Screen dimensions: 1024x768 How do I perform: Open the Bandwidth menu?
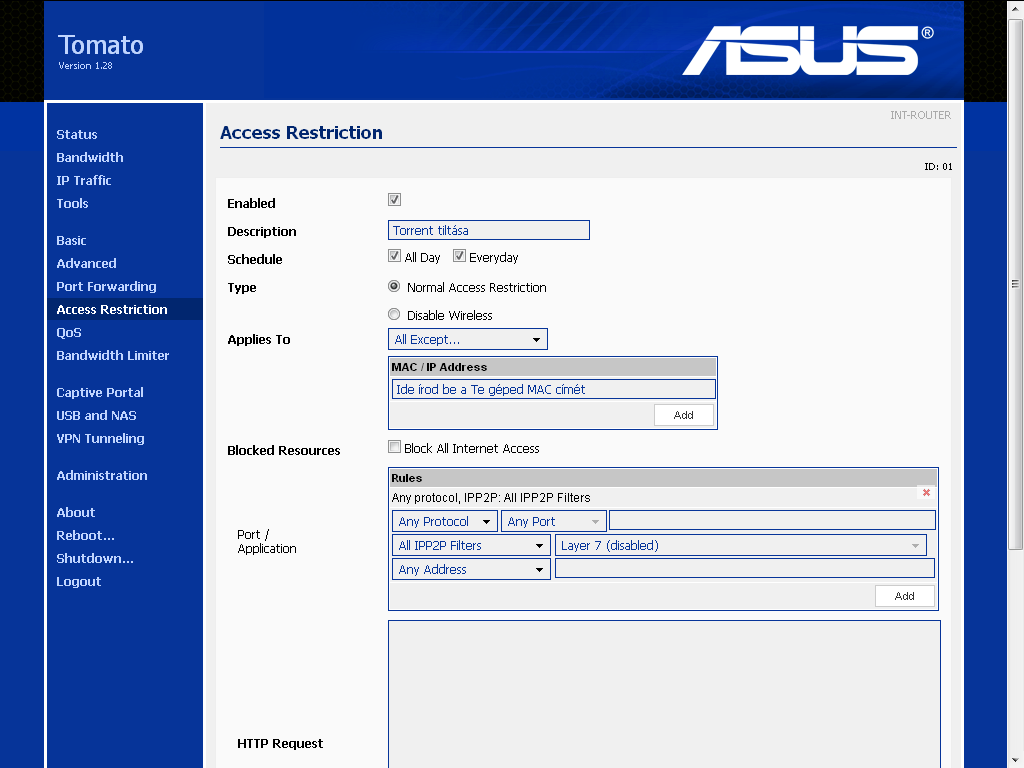[x=89, y=157]
